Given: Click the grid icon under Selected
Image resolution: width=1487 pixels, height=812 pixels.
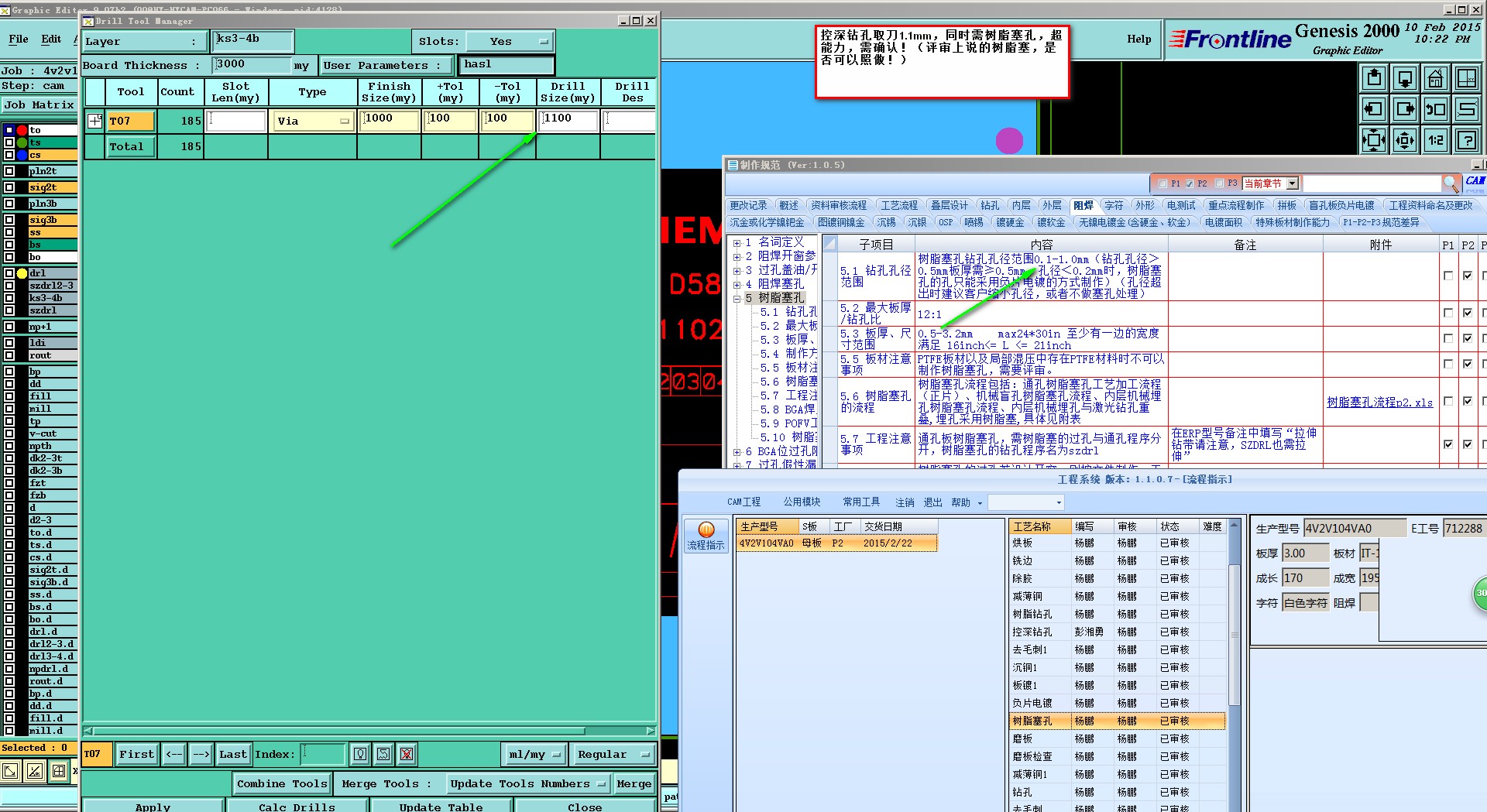Looking at the screenshot, I should 59,771.
